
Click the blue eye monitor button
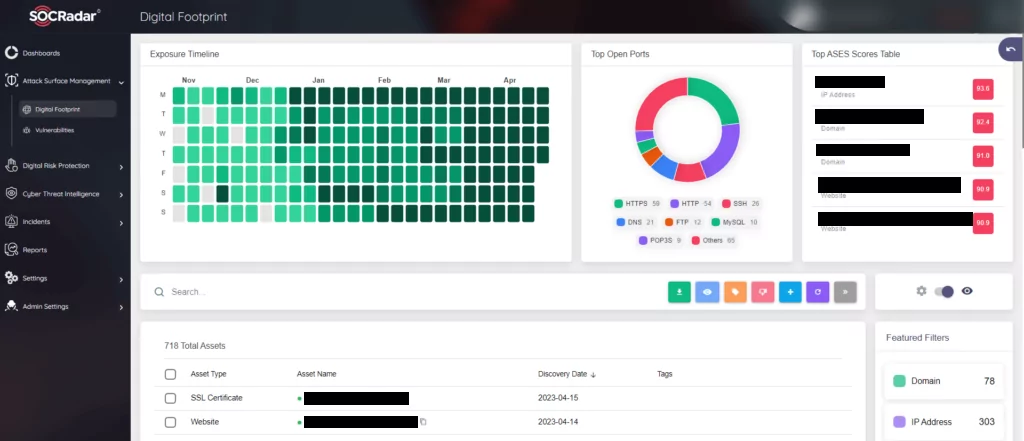tap(707, 292)
